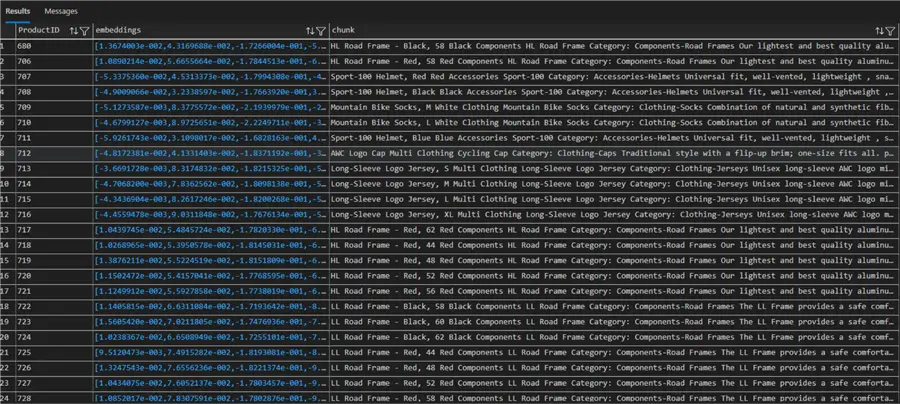Select chunk cell 'LL Road Frame - Black, 62'

coord(612,337)
